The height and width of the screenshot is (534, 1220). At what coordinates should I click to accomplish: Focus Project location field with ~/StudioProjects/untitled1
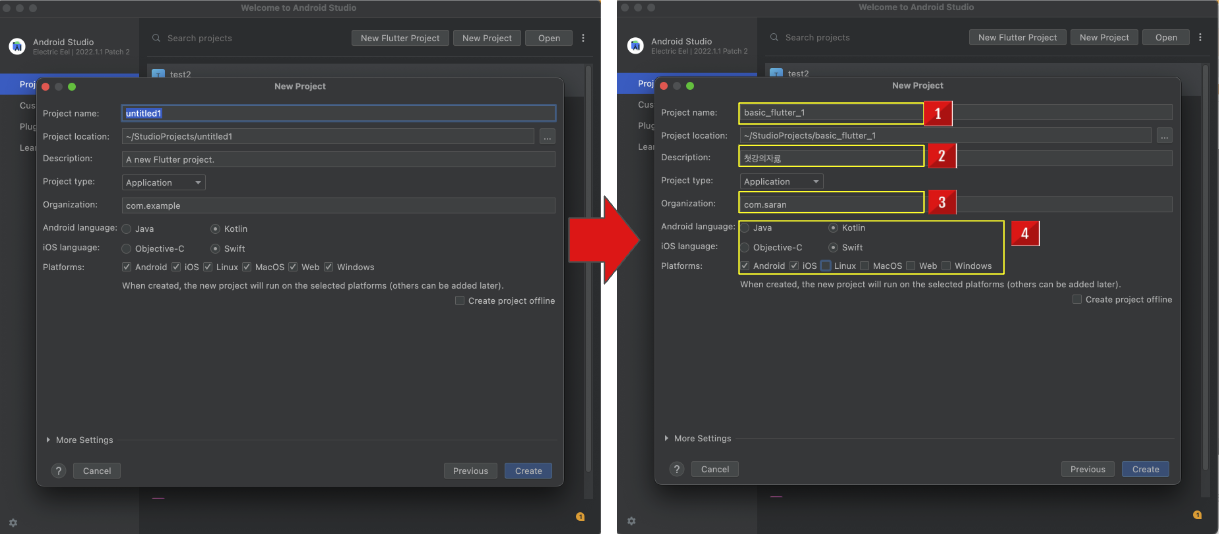[x=328, y=136]
